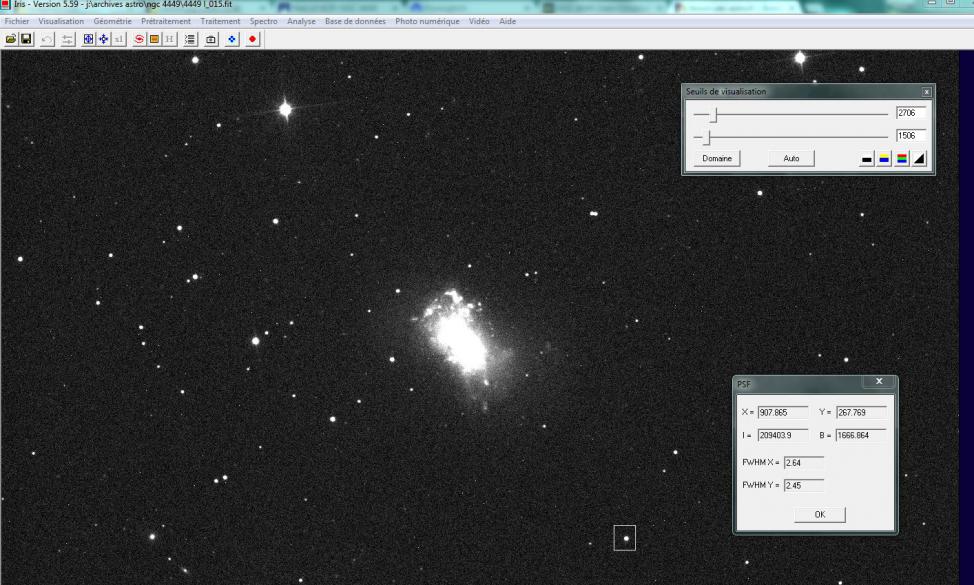Open the Analyse menu
This screenshot has height=585, width=974.
301,21
